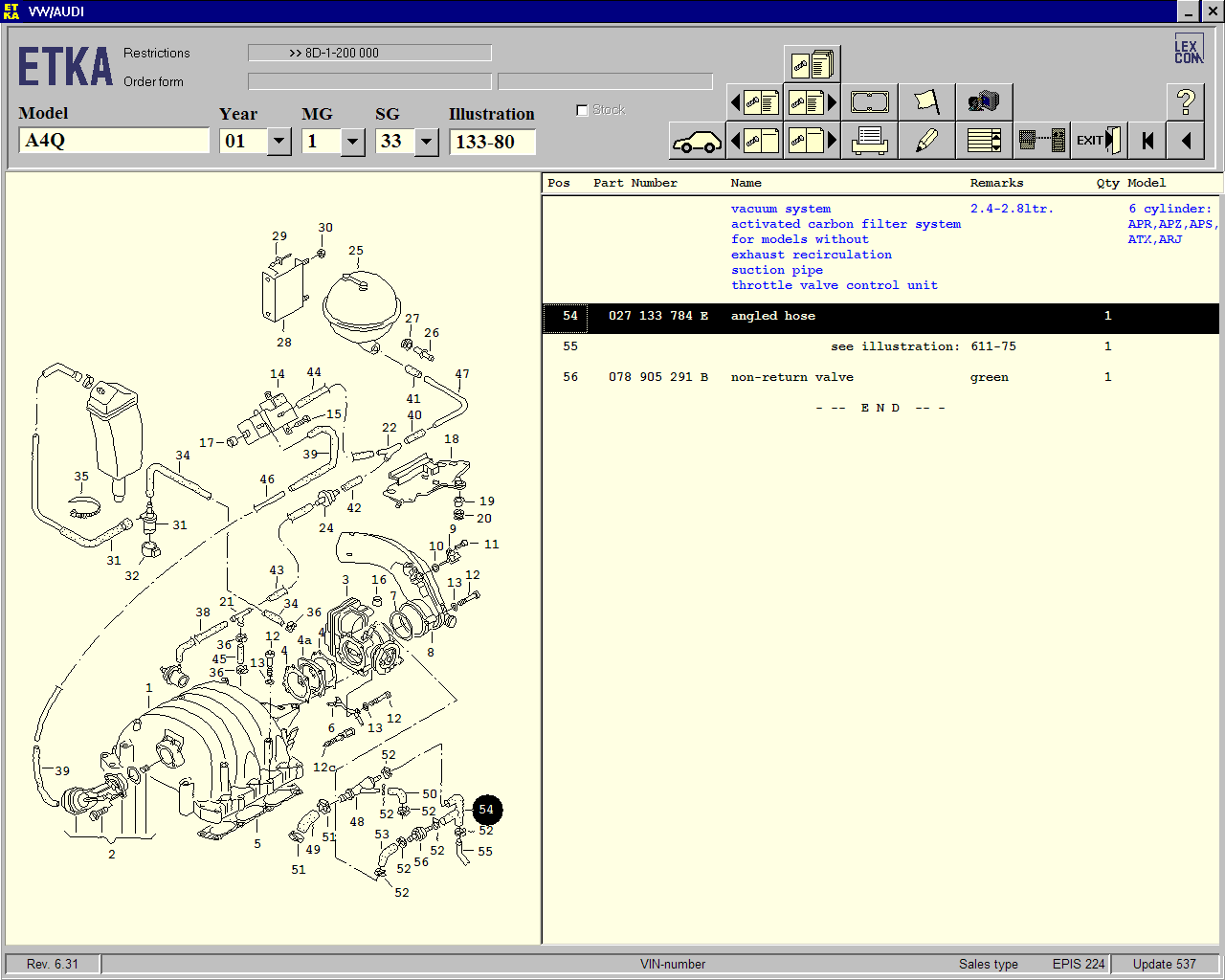
Task: Click position 47 in the diagram
Action: coord(462,374)
